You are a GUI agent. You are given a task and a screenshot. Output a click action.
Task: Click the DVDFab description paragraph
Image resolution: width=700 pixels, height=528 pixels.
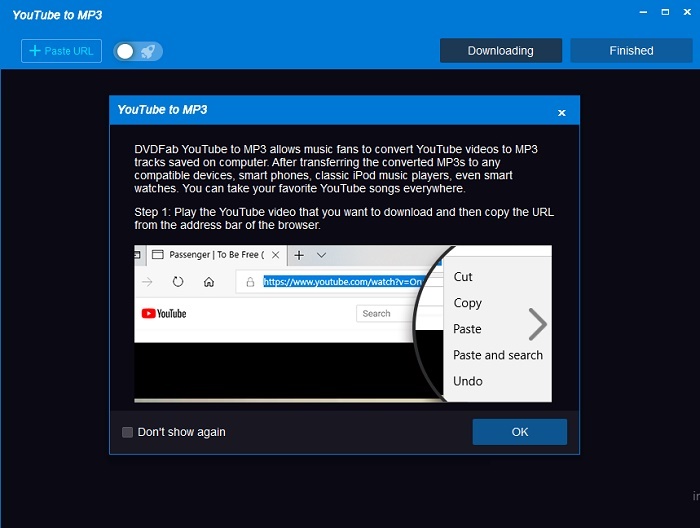(336, 169)
